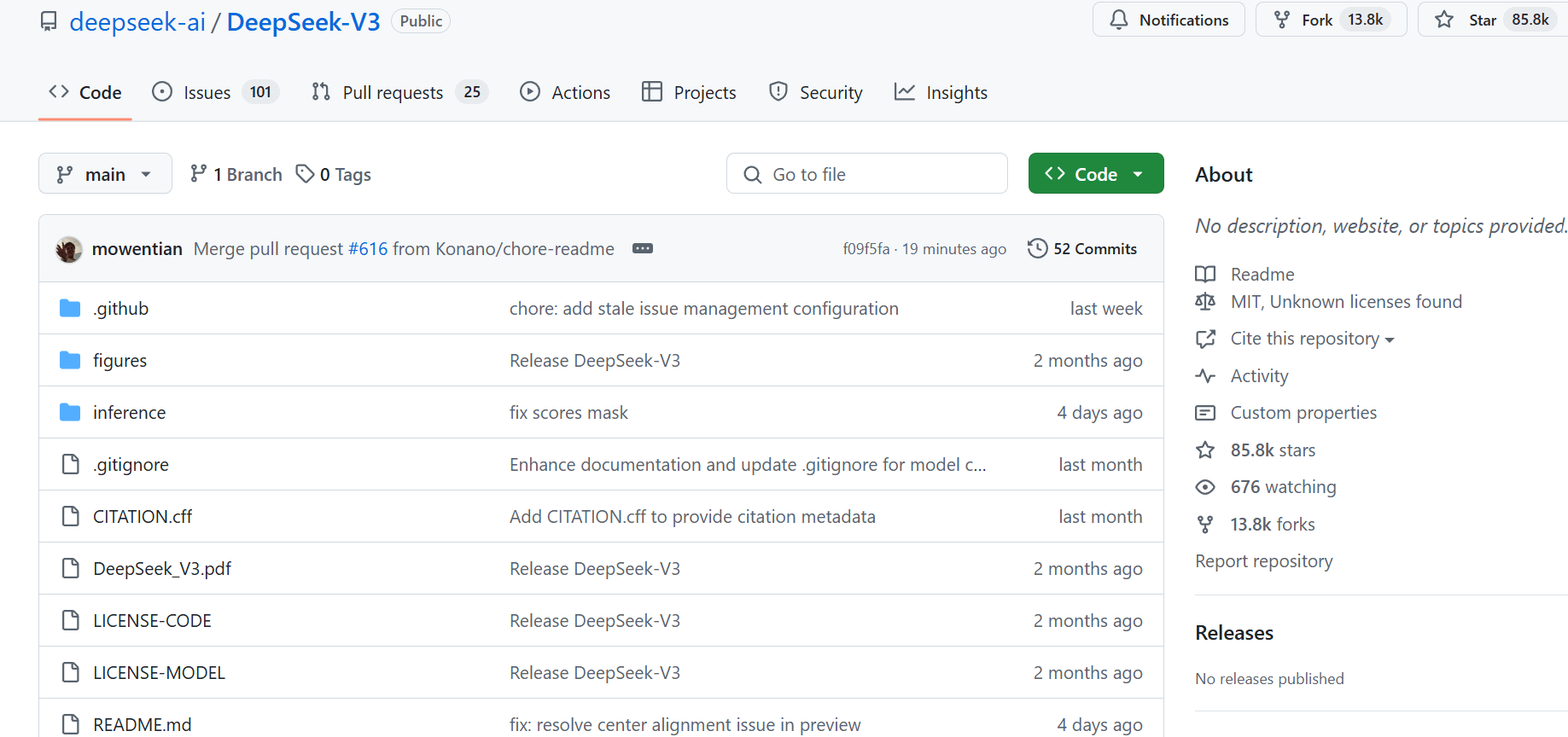The width and height of the screenshot is (1568, 737).
Task: Click the commits history clock icon
Action: (x=1037, y=248)
